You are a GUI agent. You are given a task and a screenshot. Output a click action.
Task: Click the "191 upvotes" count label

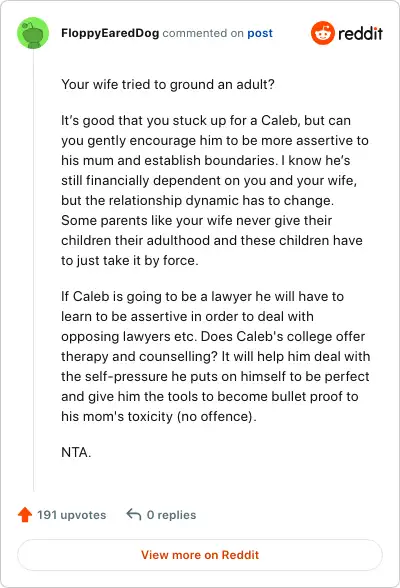tap(71, 515)
